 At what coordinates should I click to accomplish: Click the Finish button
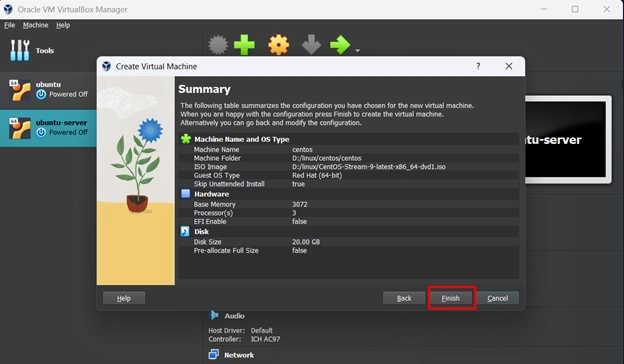450,298
